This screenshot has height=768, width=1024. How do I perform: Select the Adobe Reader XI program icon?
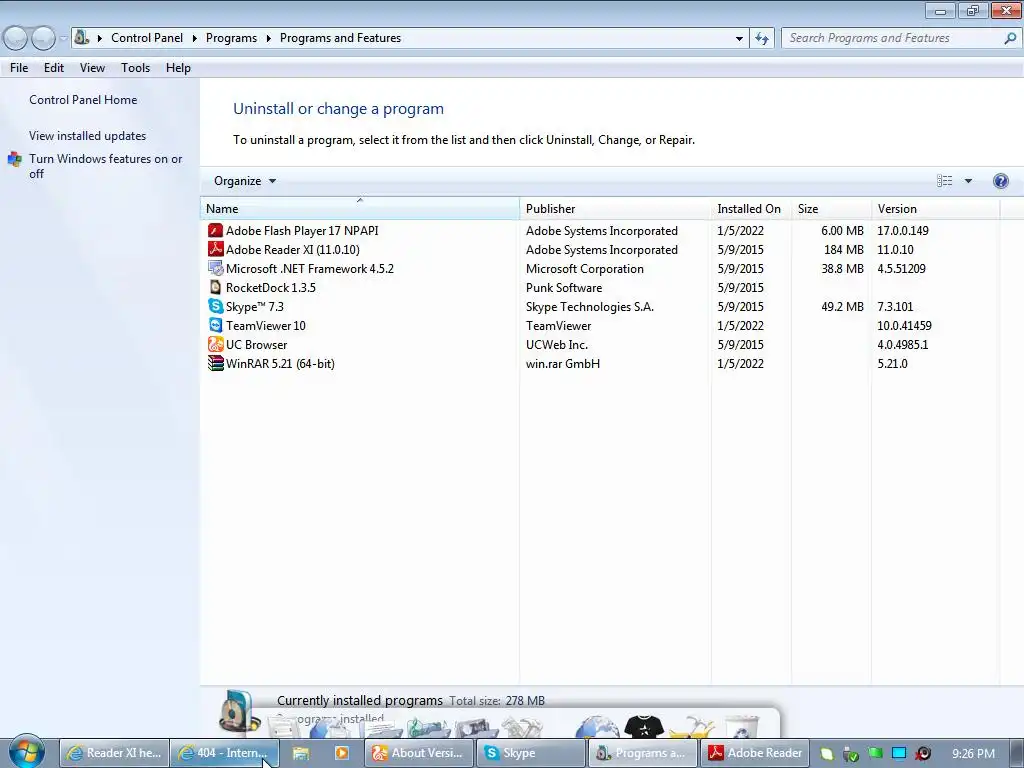216,249
